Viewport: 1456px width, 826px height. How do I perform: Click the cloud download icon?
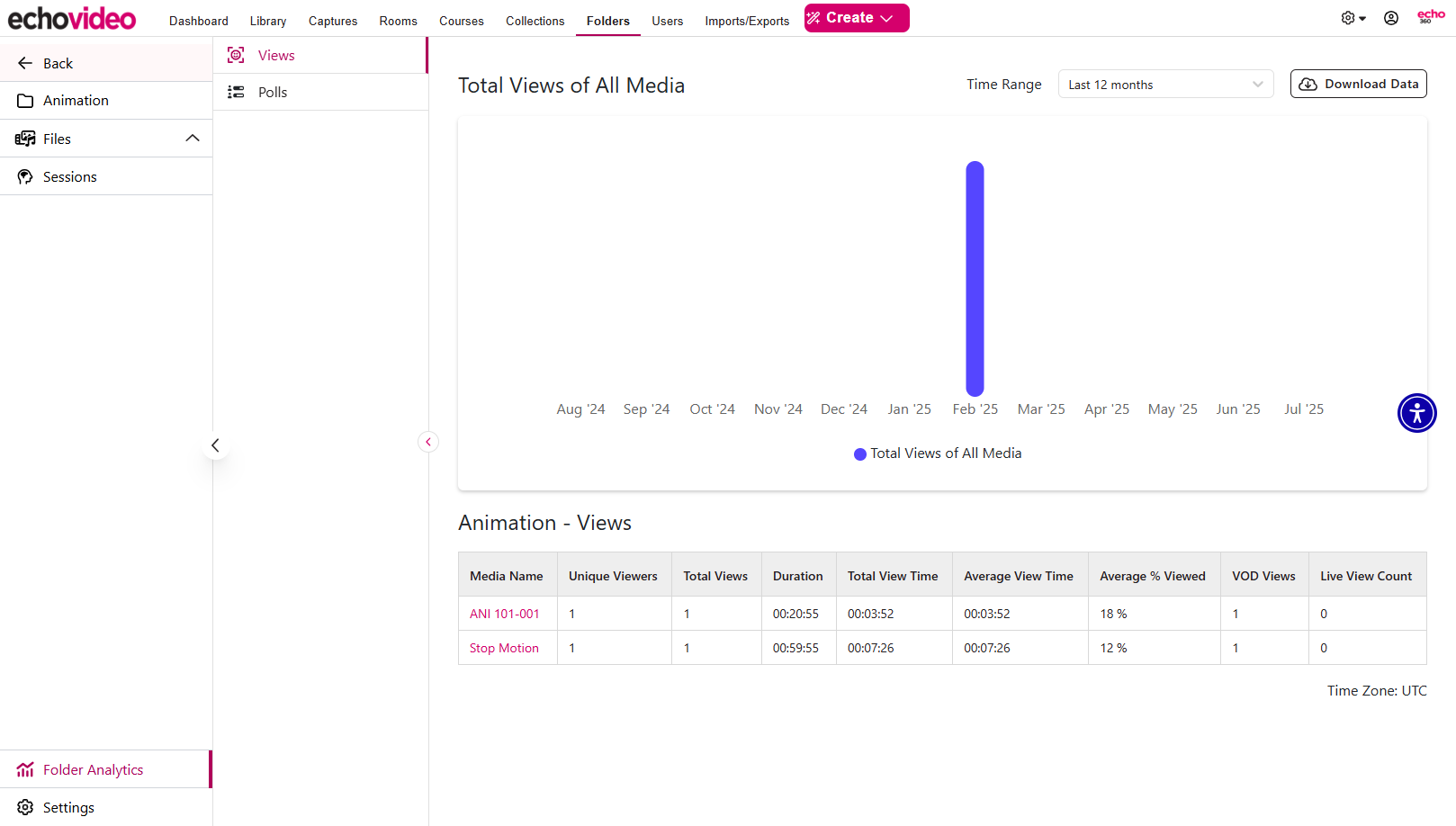tap(1308, 84)
